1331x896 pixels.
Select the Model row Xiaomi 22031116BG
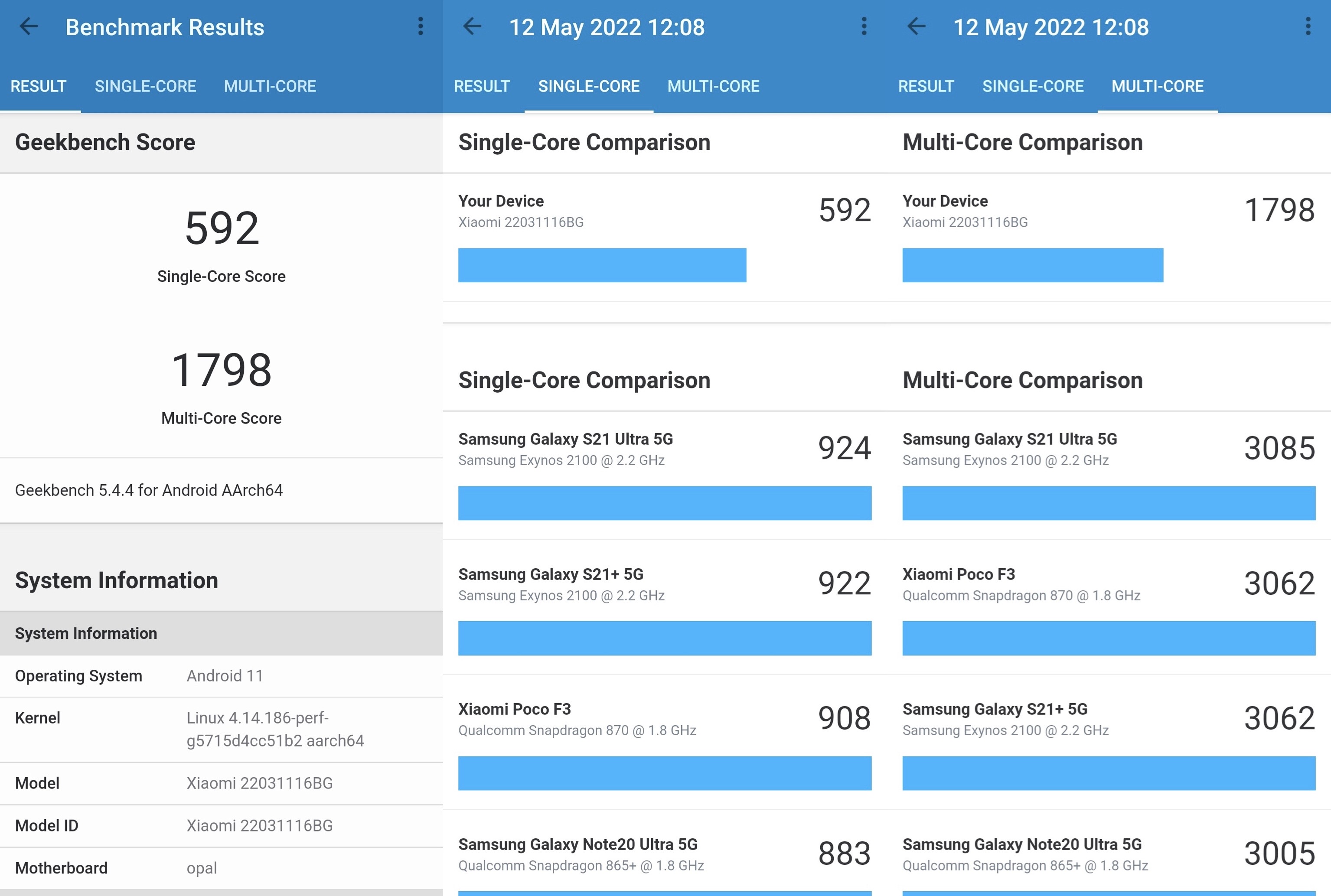(221, 783)
